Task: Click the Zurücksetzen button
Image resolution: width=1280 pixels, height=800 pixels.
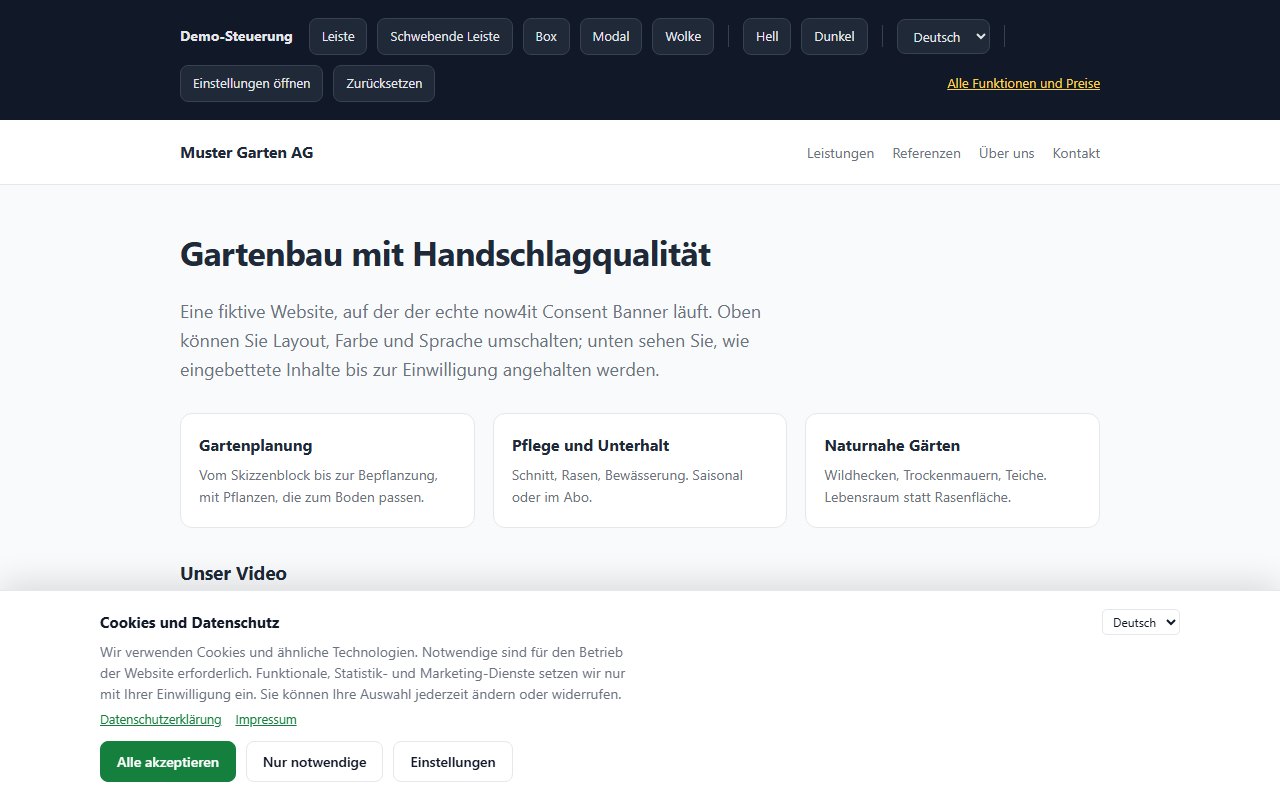Action: coord(384,83)
